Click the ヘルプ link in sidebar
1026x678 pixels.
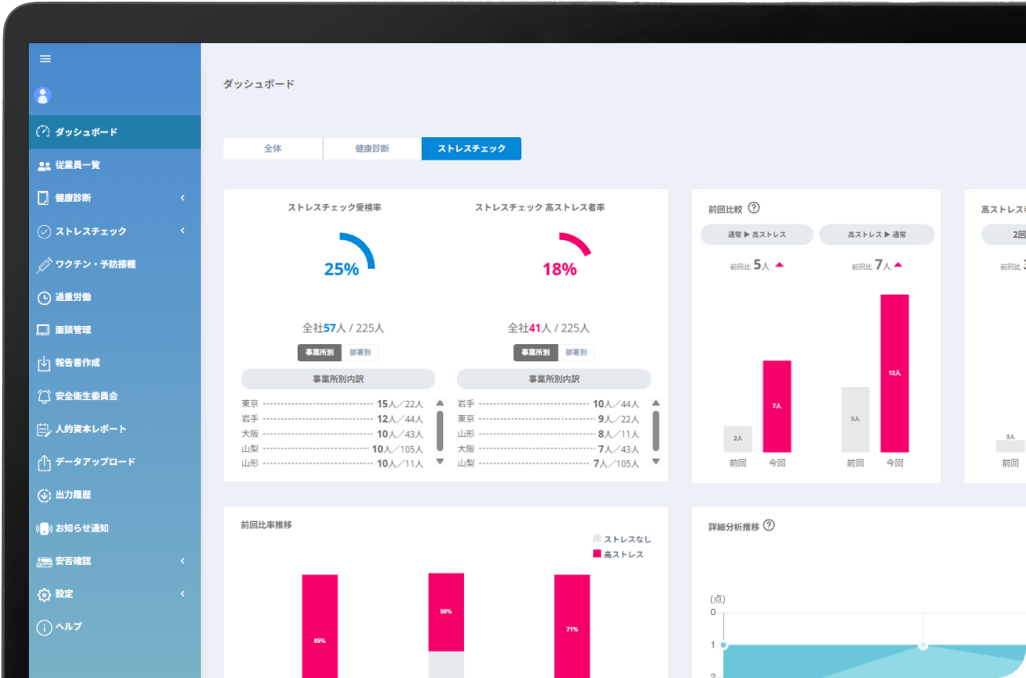point(68,627)
